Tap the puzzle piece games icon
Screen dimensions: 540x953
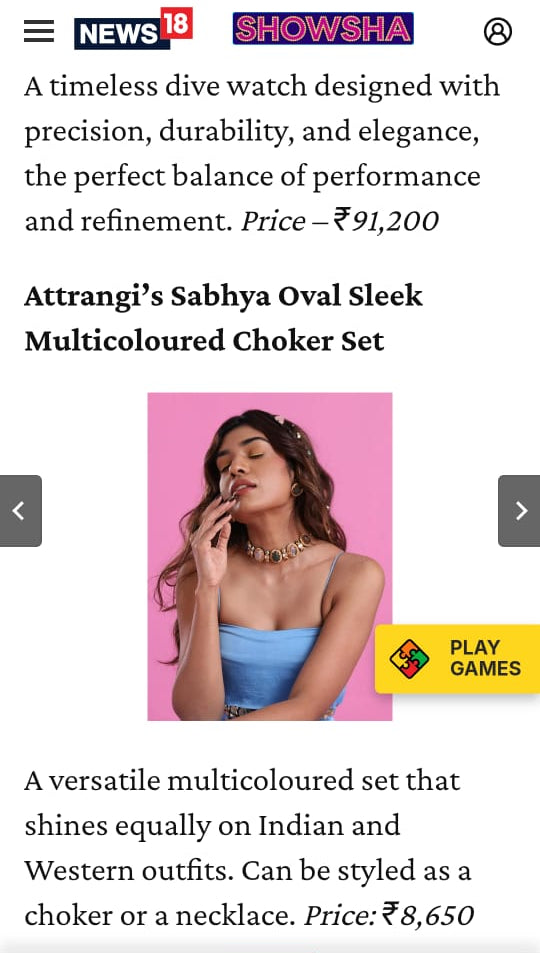pyautogui.click(x=409, y=659)
